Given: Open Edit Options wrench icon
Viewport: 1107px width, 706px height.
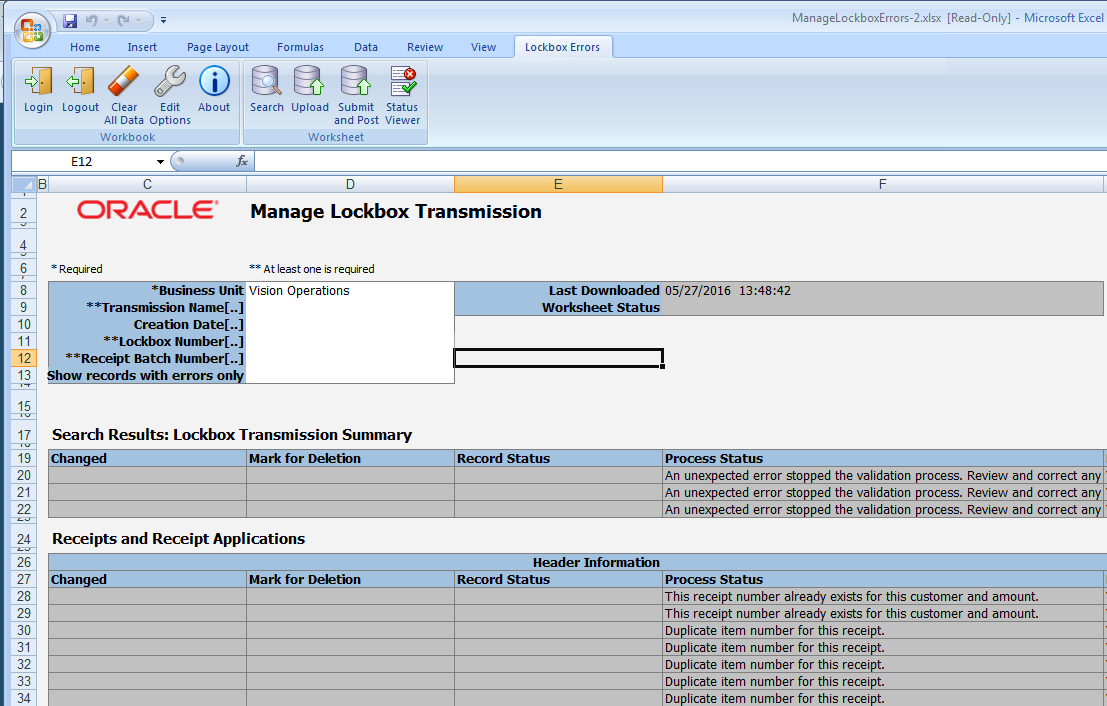Looking at the screenshot, I should tap(169, 81).
